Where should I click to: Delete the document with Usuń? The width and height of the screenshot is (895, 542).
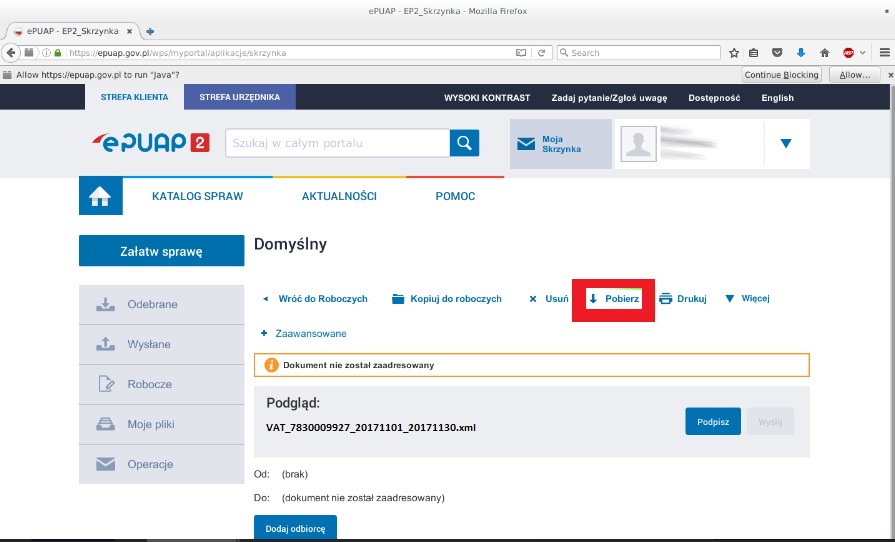(548, 299)
